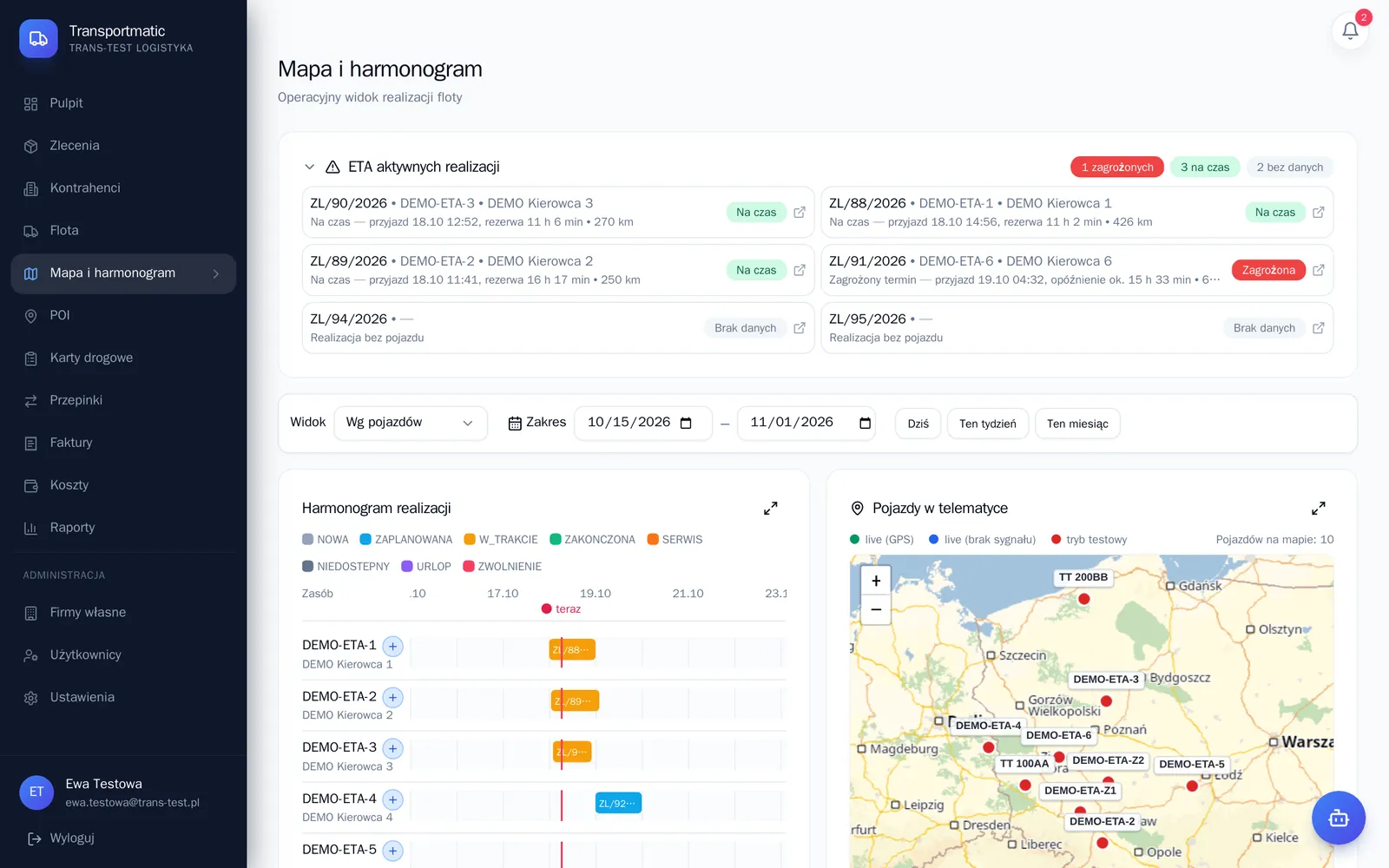Click the ZWOLNIENIE legend color swatch
This screenshot has width=1389, height=868.
(469, 567)
